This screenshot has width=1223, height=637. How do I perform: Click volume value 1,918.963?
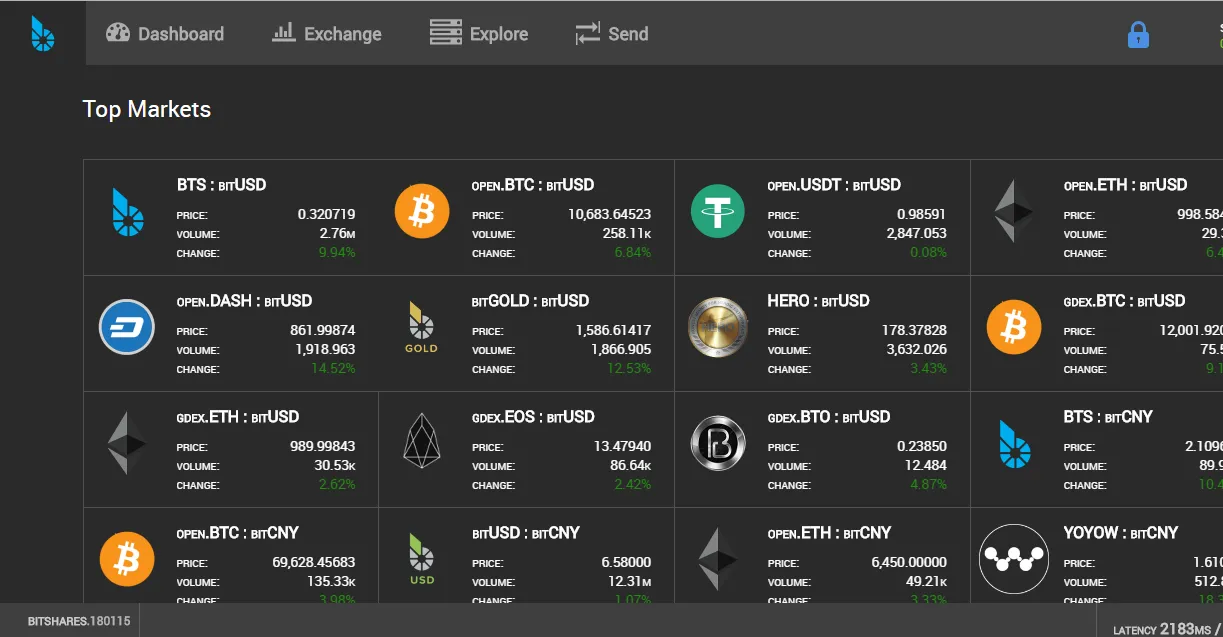tap(325, 349)
